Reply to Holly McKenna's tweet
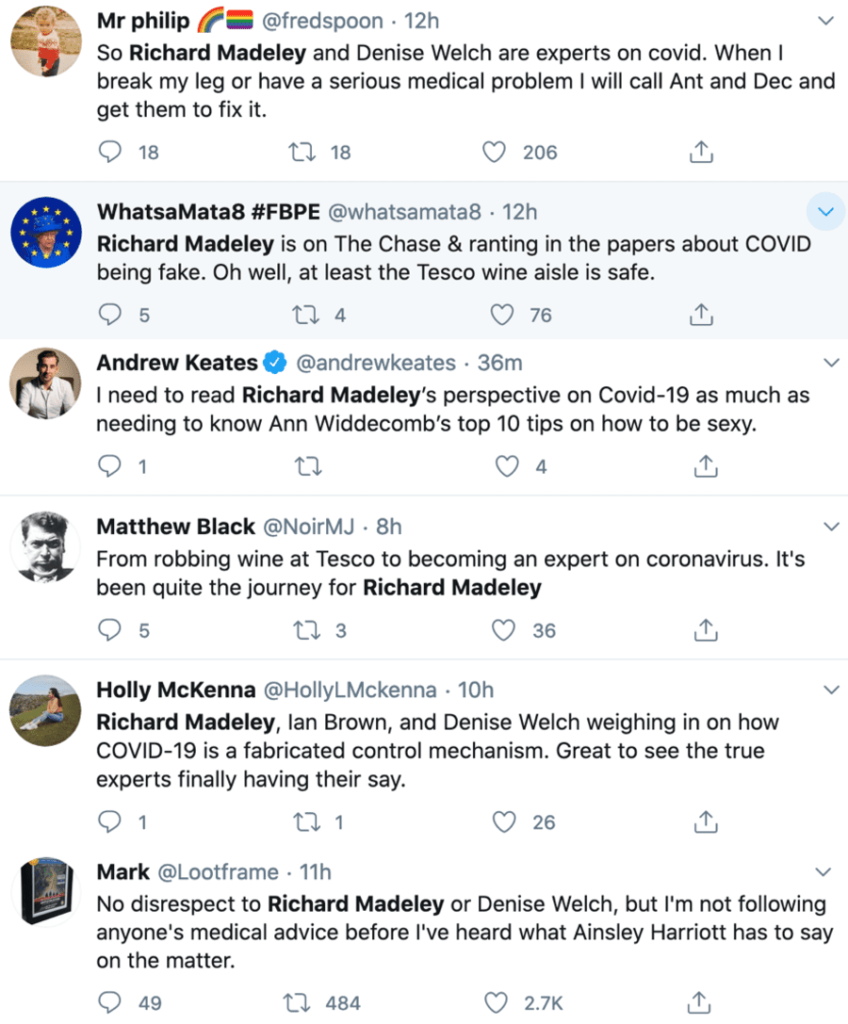The image size is (848, 1024). 109,822
